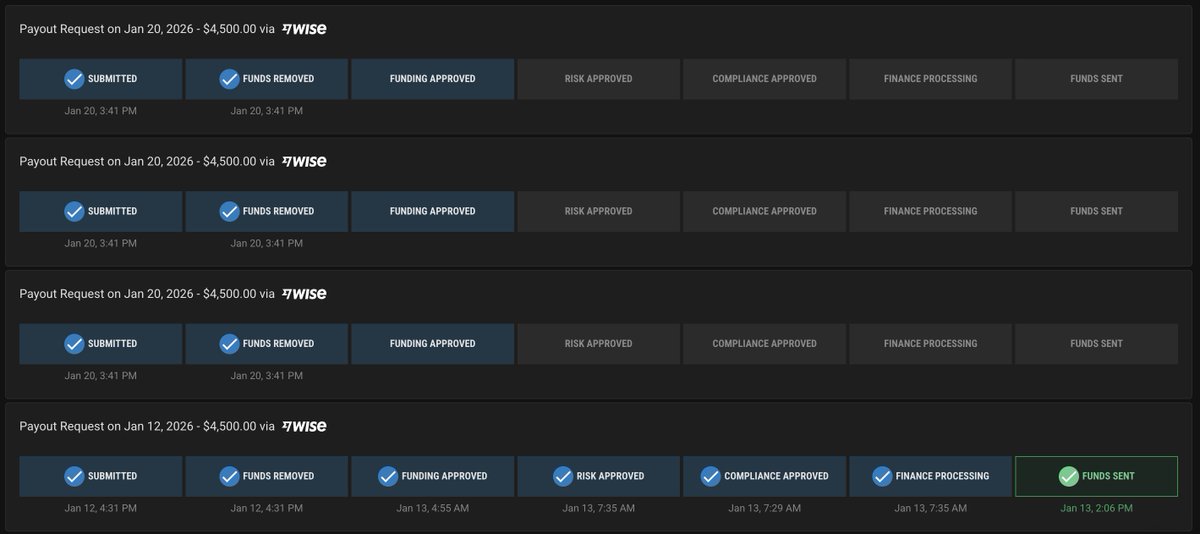The height and width of the screenshot is (534, 1200).
Task: Select Funds Sent step in the first Jan 20 payout
Action: pos(1097,79)
